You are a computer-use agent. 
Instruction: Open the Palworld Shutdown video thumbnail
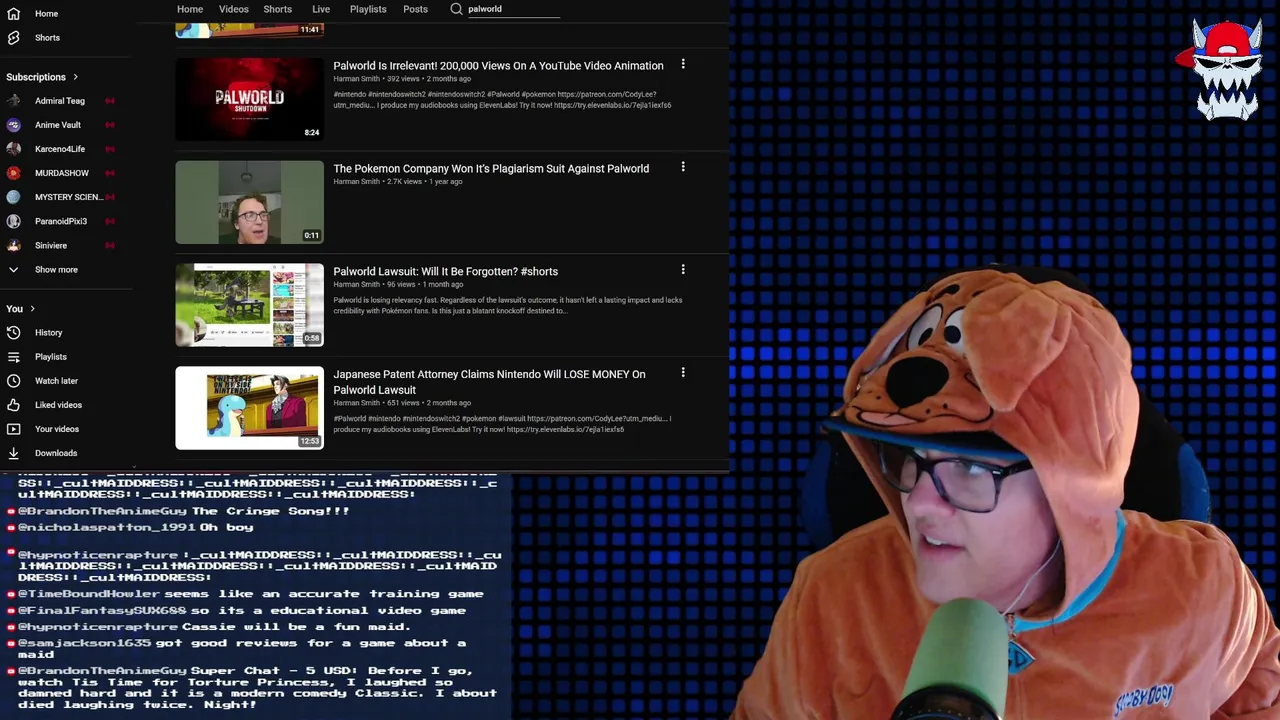tap(250, 99)
